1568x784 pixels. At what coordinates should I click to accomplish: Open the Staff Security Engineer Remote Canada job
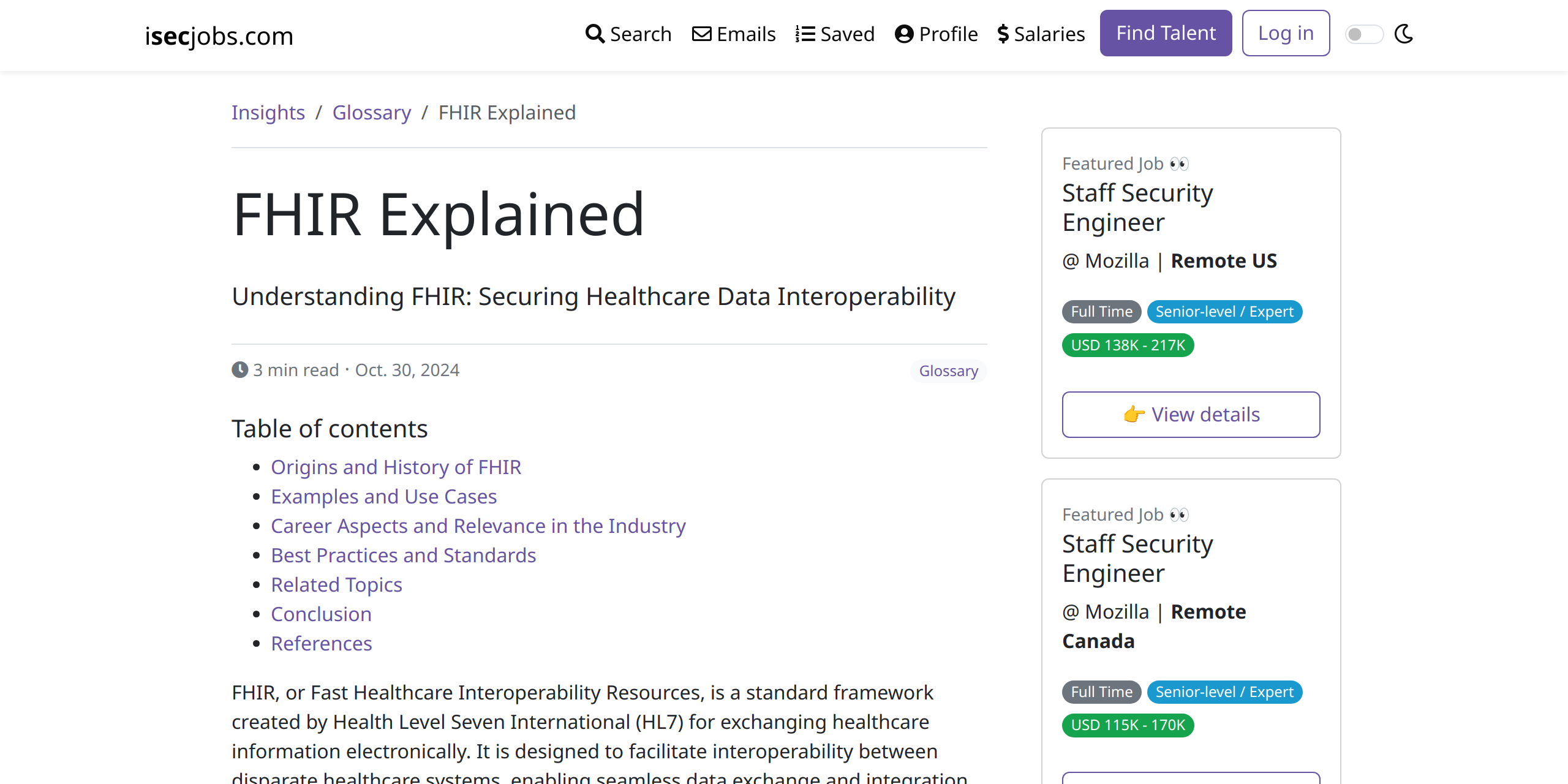click(x=1137, y=558)
